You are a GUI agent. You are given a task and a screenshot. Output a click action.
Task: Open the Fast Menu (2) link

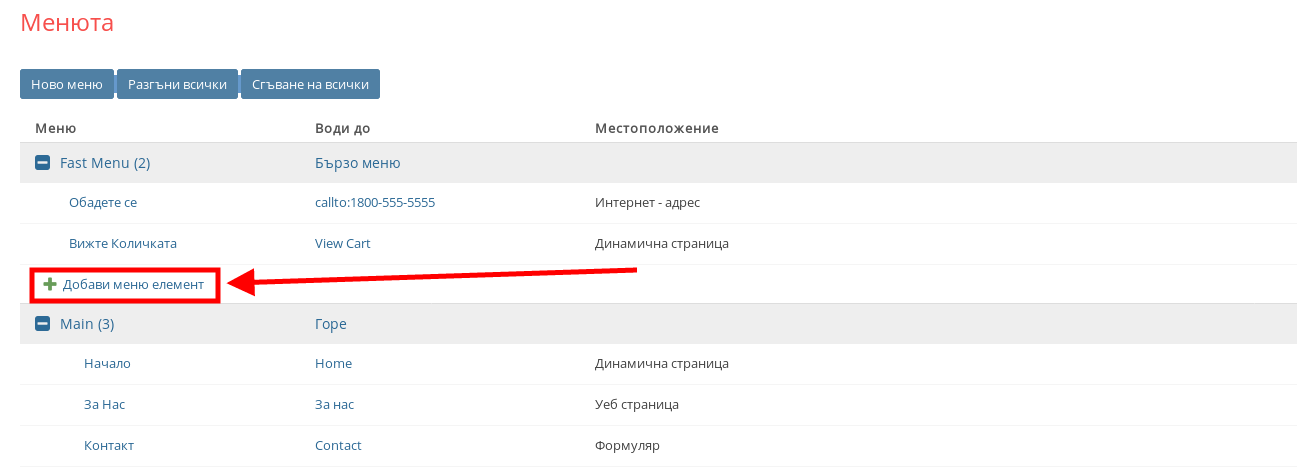pos(105,163)
